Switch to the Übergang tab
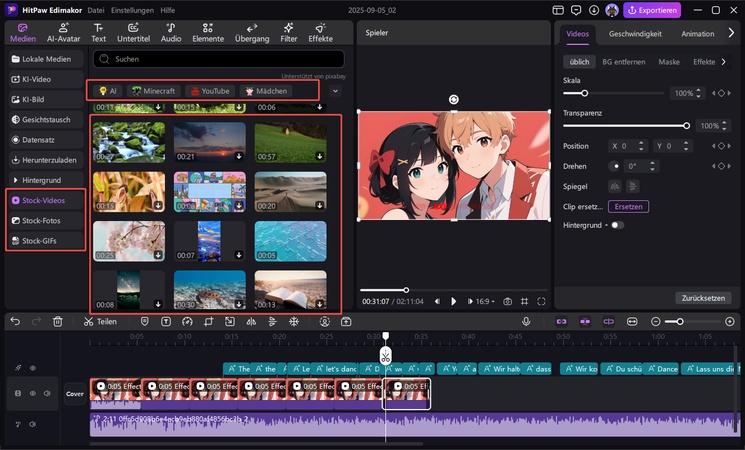This screenshot has width=745, height=450. coord(252,33)
